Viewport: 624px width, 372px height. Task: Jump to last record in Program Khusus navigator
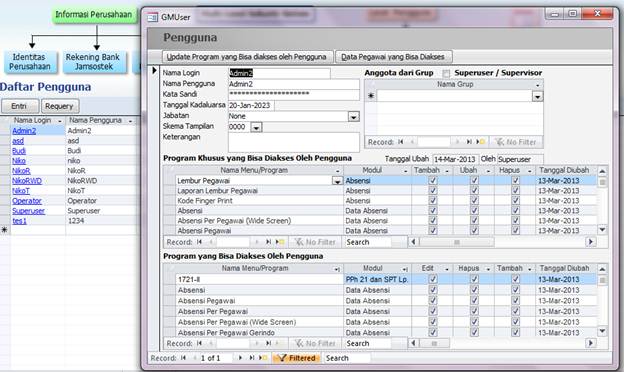coord(269,242)
